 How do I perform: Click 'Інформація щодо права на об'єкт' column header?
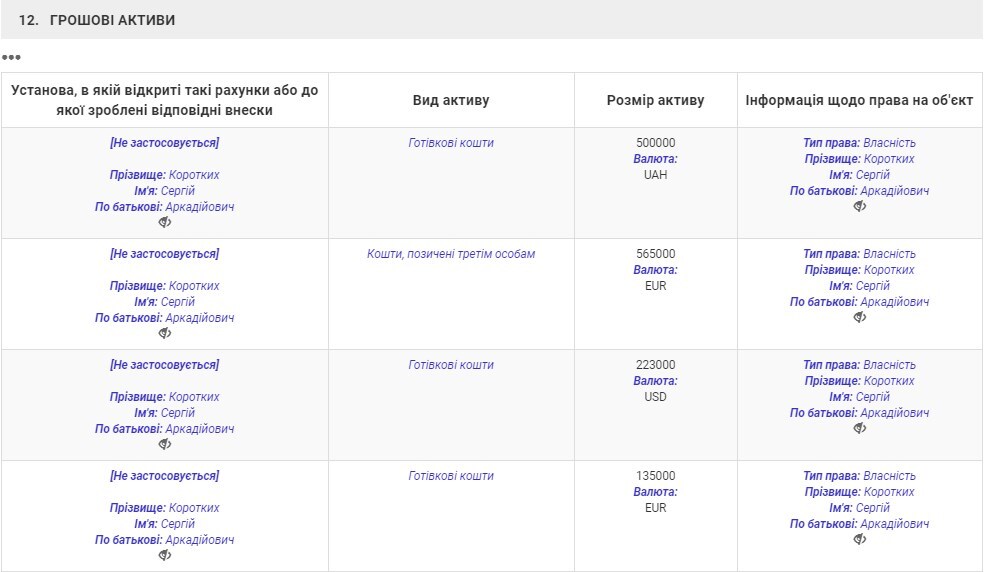click(859, 100)
